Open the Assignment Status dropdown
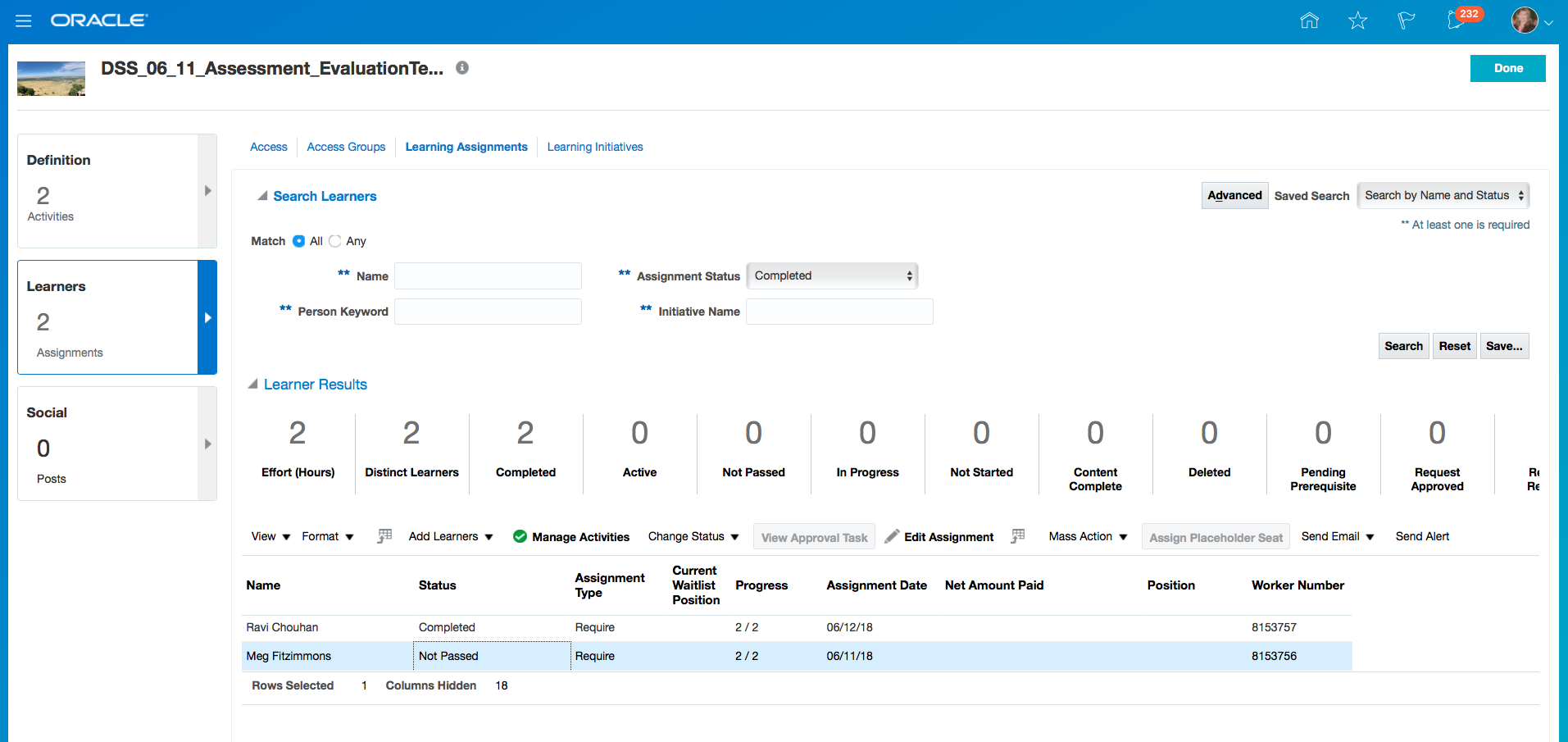The image size is (1568, 742). pyautogui.click(x=832, y=276)
